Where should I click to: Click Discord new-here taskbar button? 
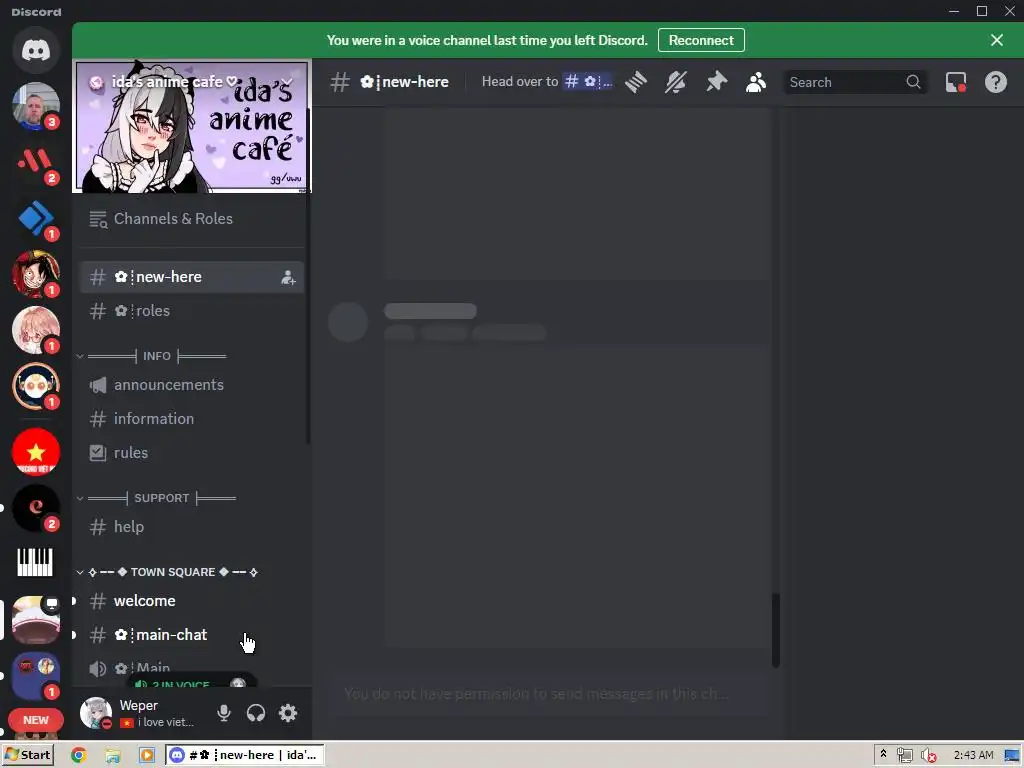point(244,756)
